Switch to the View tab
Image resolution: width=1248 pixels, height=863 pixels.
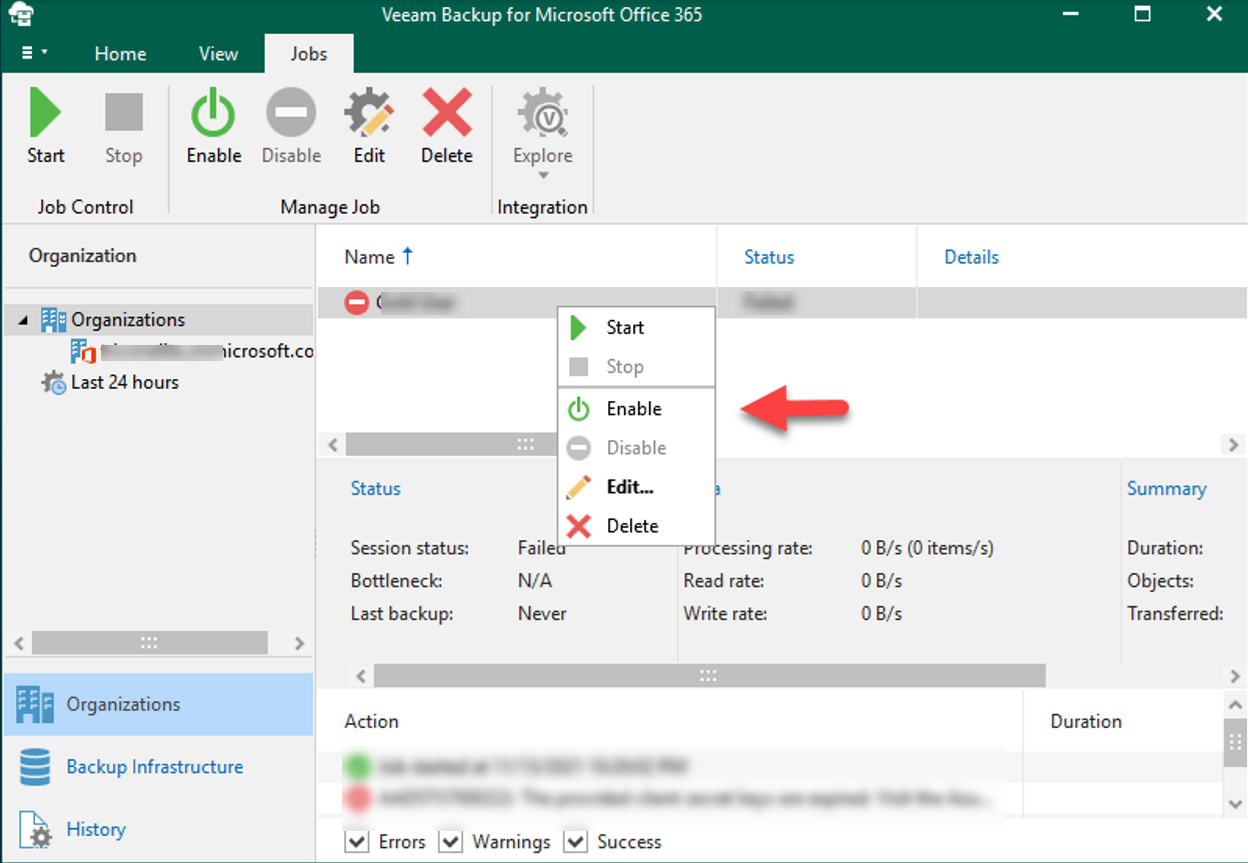[x=218, y=54]
